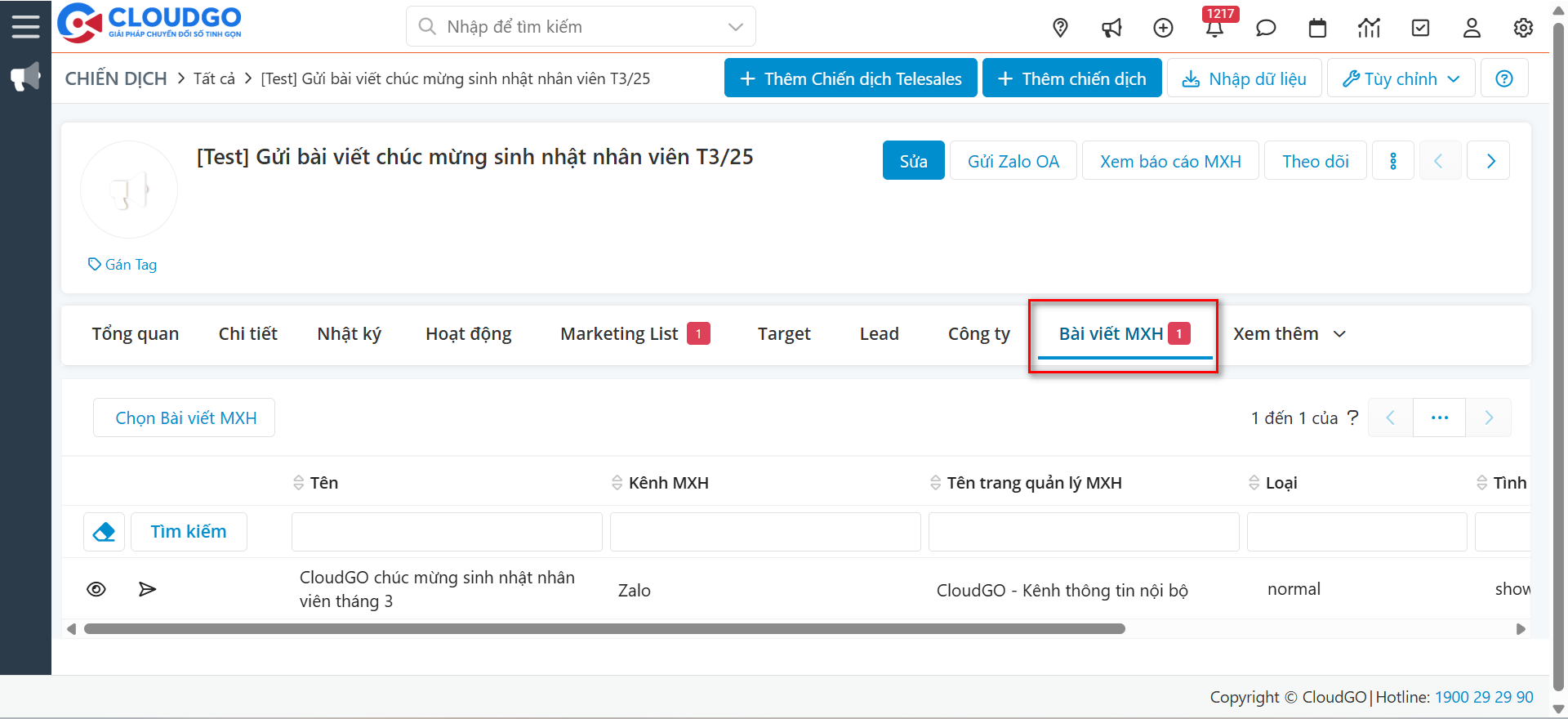Click the Chọn Bài viết MXH button
Screen dimensions: 1568x719
click(x=185, y=418)
